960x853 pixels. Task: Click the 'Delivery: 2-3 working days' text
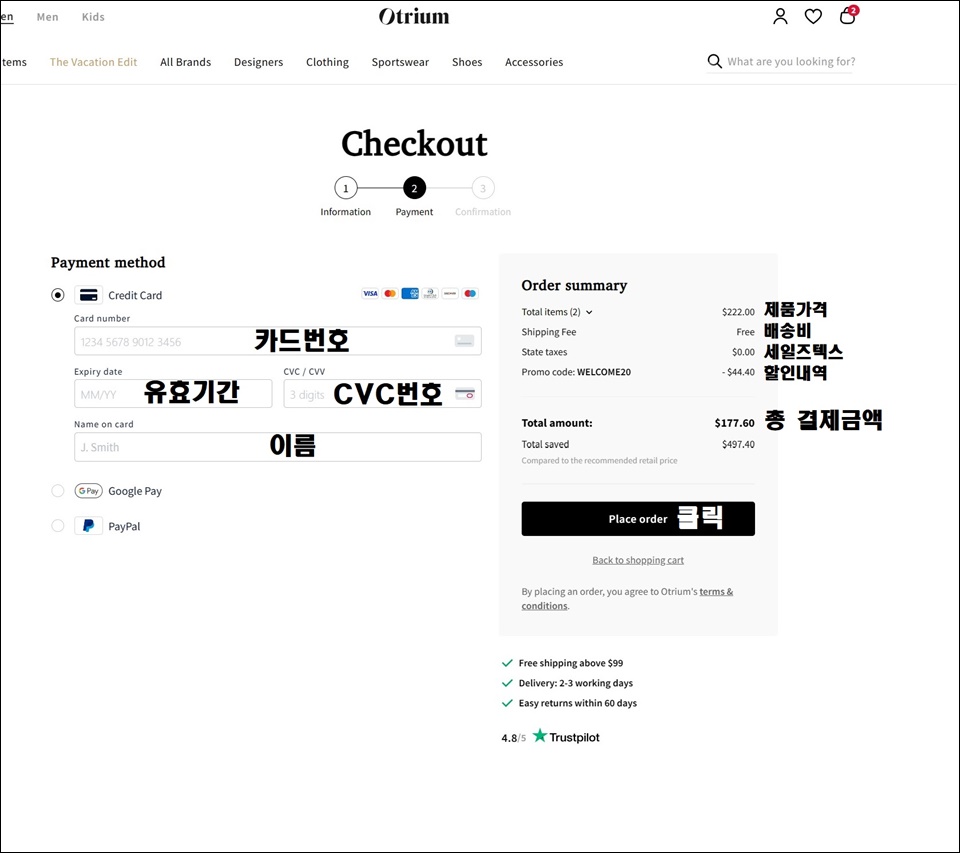(x=576, y=683)
